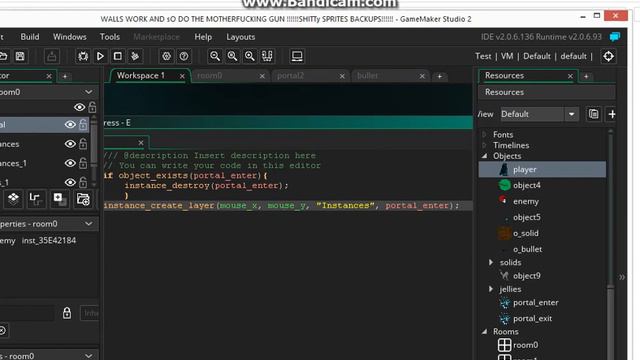This screenshot has height=360, width=640.
Task: Open the laptop docking toolbar icon
Action: 297,56
